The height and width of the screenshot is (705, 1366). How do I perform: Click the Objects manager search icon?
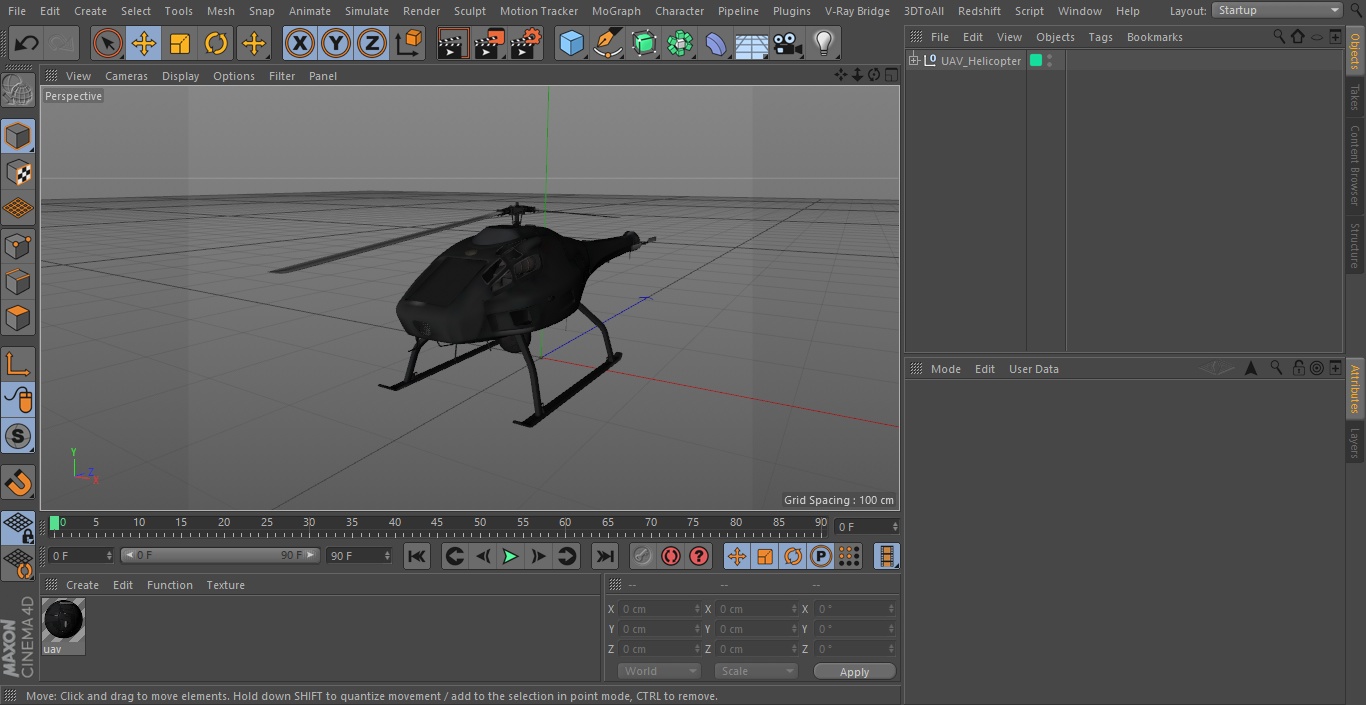pos(1279,36)
